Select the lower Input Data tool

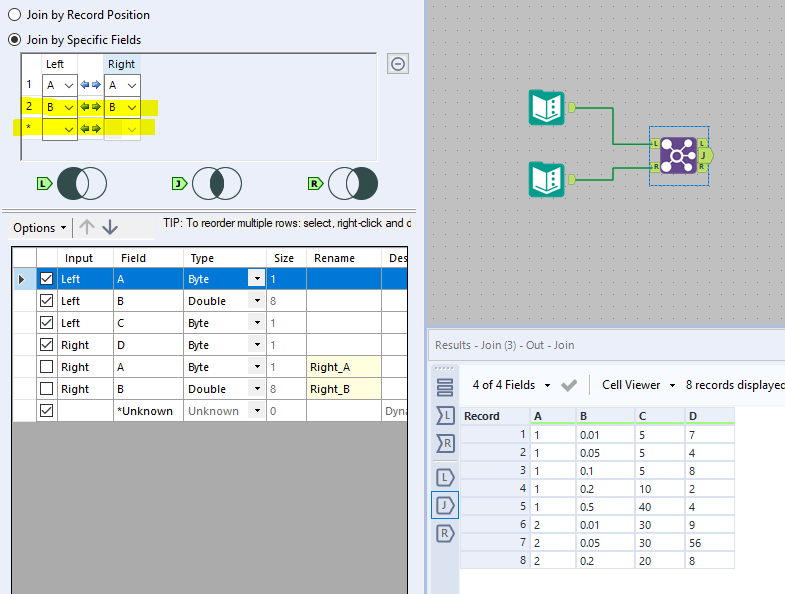[546, 180]
